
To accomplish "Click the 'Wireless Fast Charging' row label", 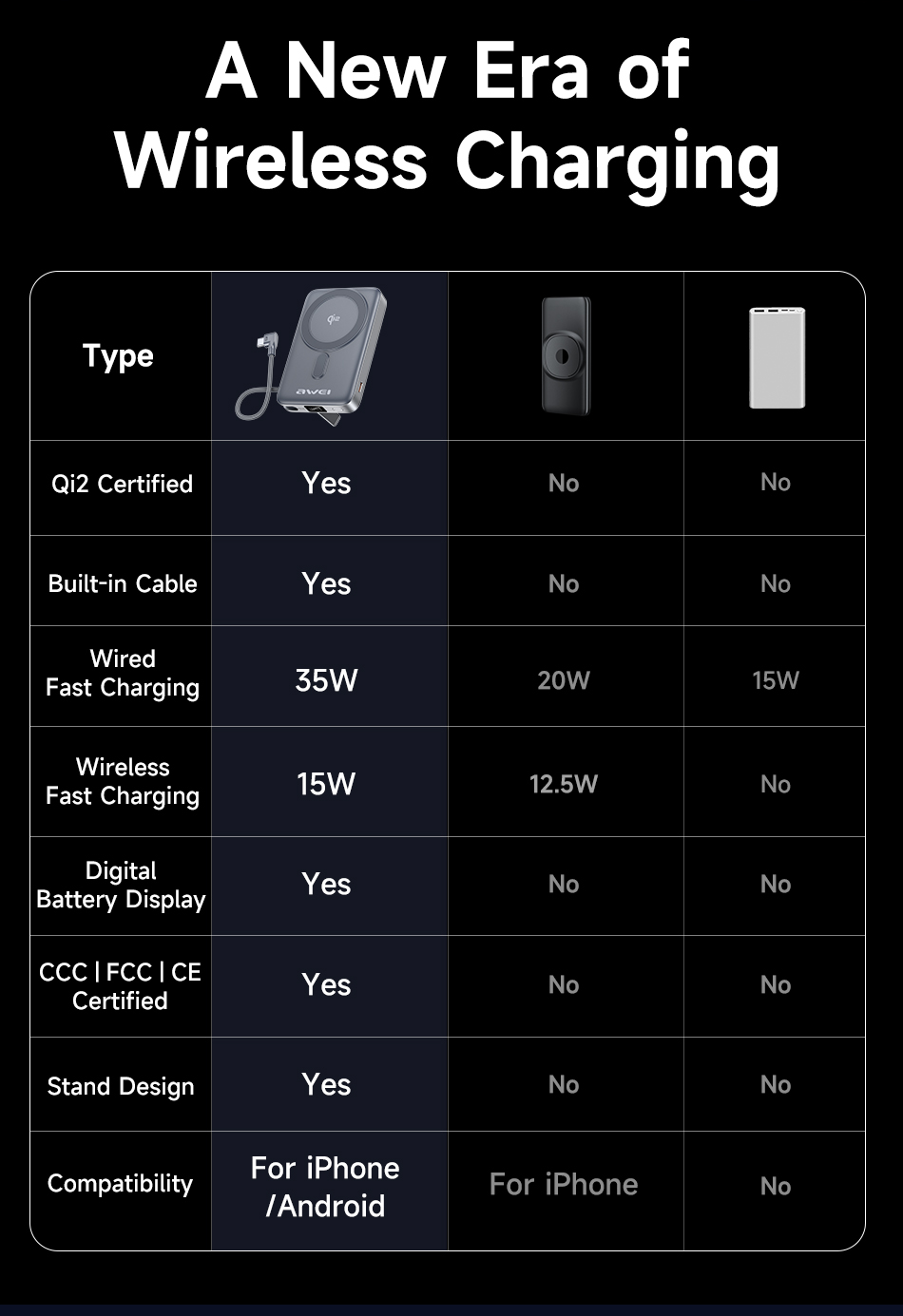I will [x=123, y=781].
